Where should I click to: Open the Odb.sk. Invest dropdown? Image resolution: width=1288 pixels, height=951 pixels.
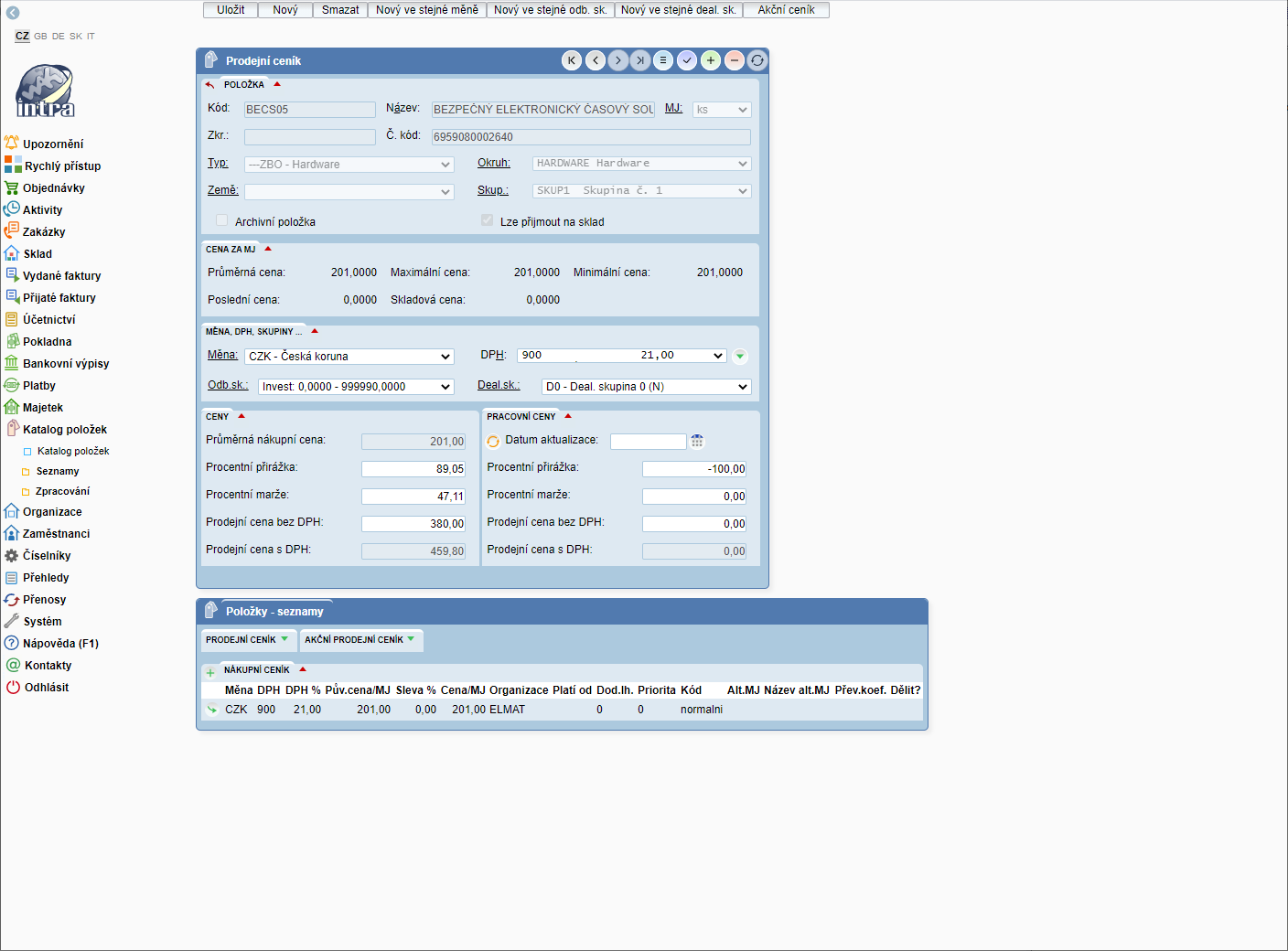click(356, 387)
